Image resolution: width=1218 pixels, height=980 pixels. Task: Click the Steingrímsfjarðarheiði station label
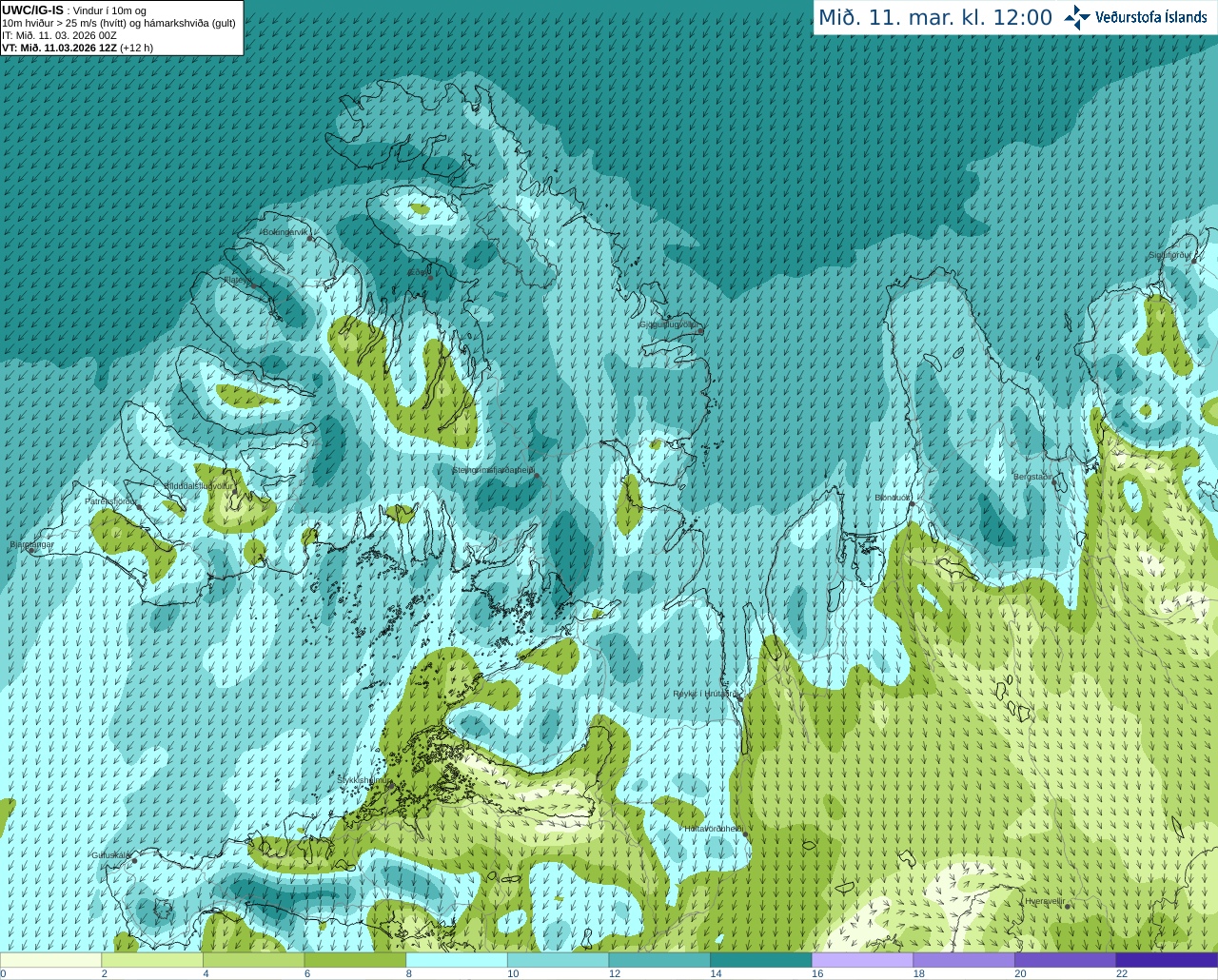(492, 470)
